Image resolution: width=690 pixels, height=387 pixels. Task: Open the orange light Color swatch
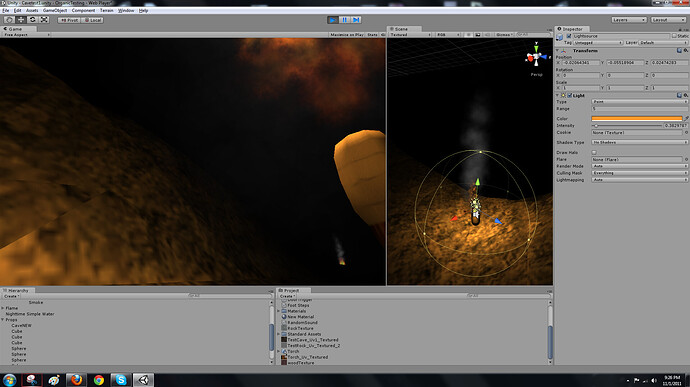tap(637, 118)
